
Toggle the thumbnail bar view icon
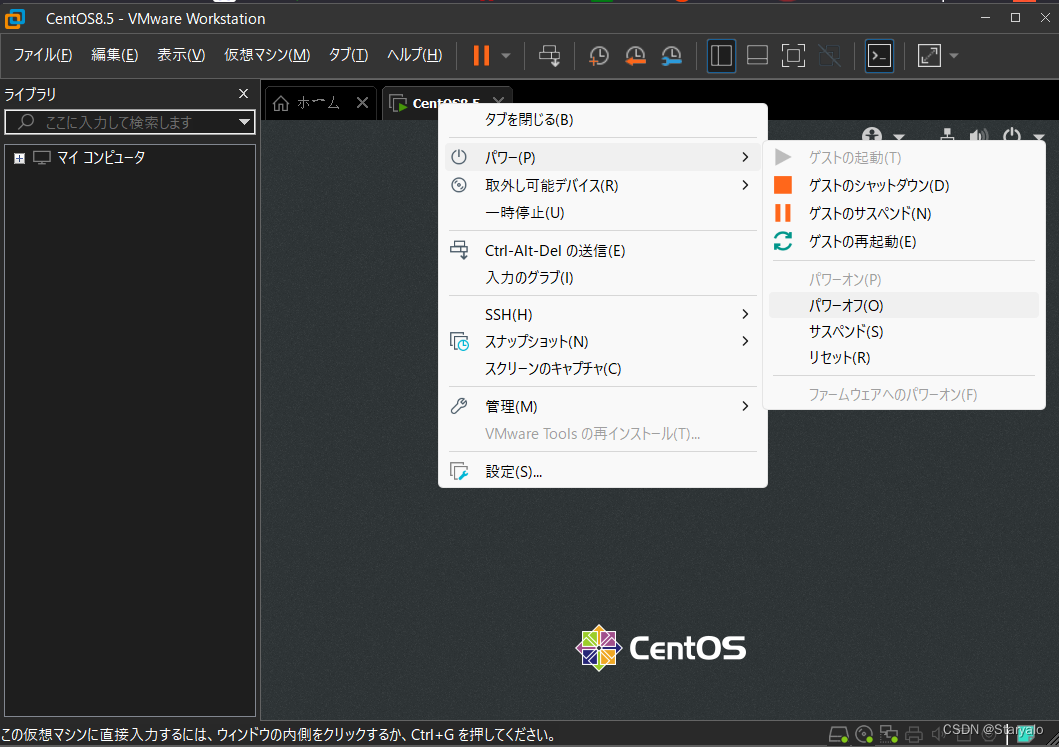click(x=757, y=55)
